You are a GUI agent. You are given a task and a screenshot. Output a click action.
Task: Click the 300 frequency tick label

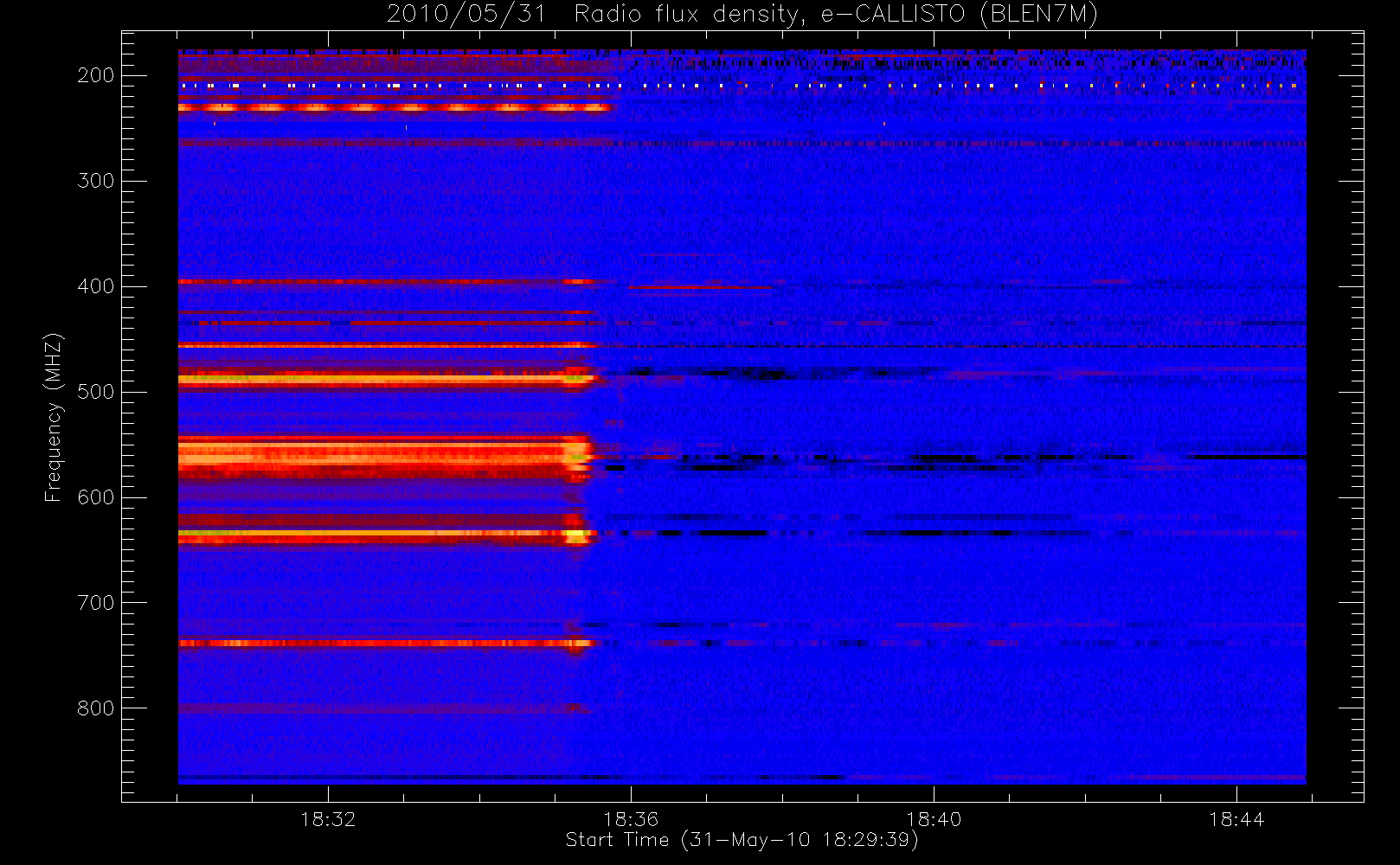click(95, 181)
